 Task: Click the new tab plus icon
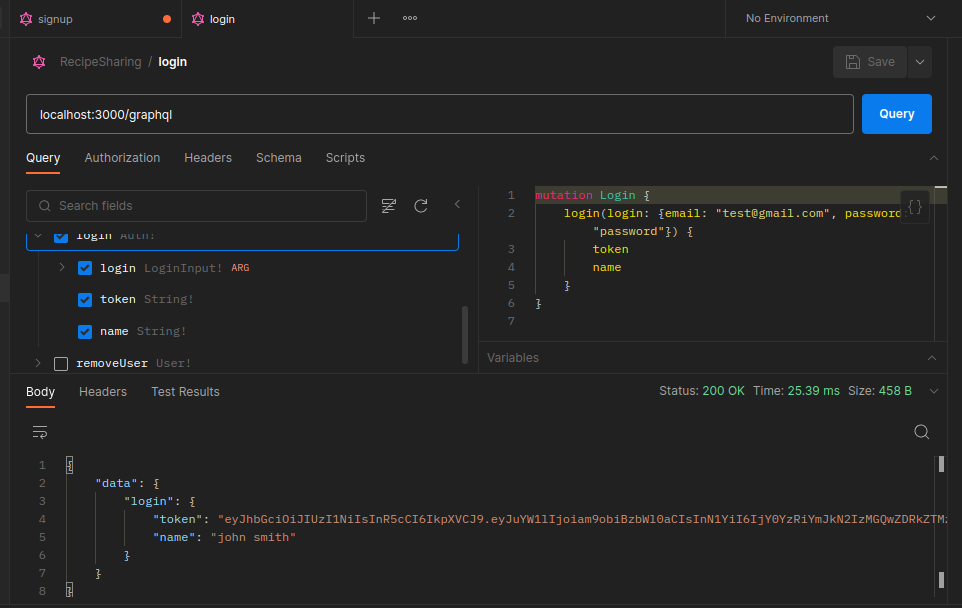374,18
